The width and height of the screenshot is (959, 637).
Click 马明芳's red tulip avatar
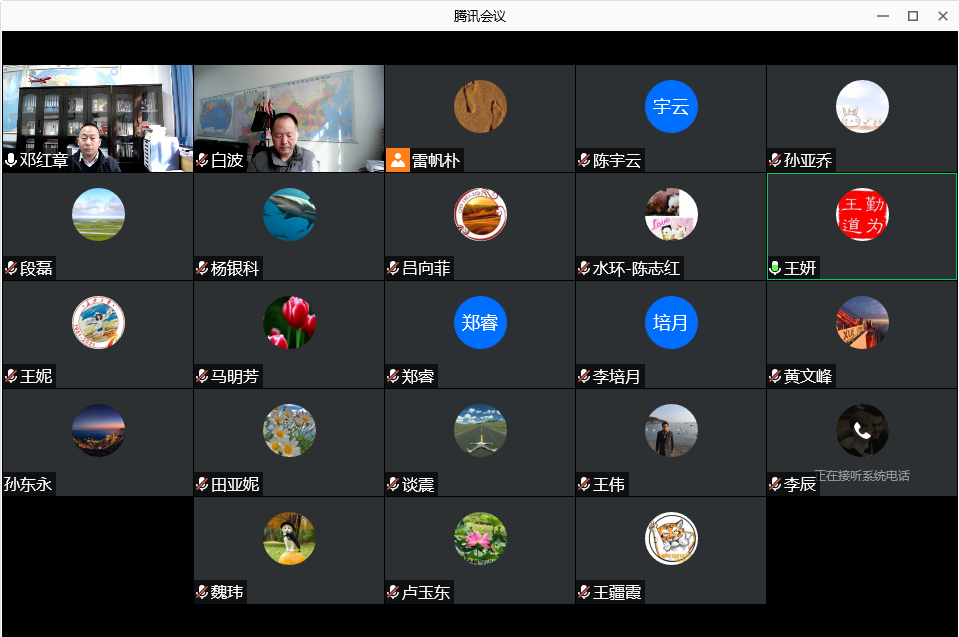coord(289,323)
